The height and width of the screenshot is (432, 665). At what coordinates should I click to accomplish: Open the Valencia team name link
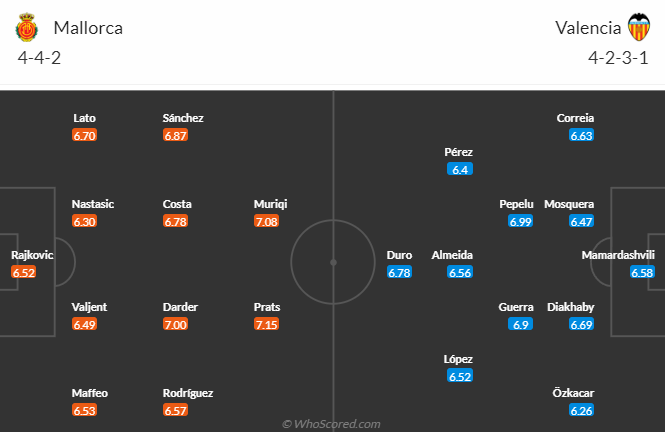pyautogui.click(x=588, y=28)
